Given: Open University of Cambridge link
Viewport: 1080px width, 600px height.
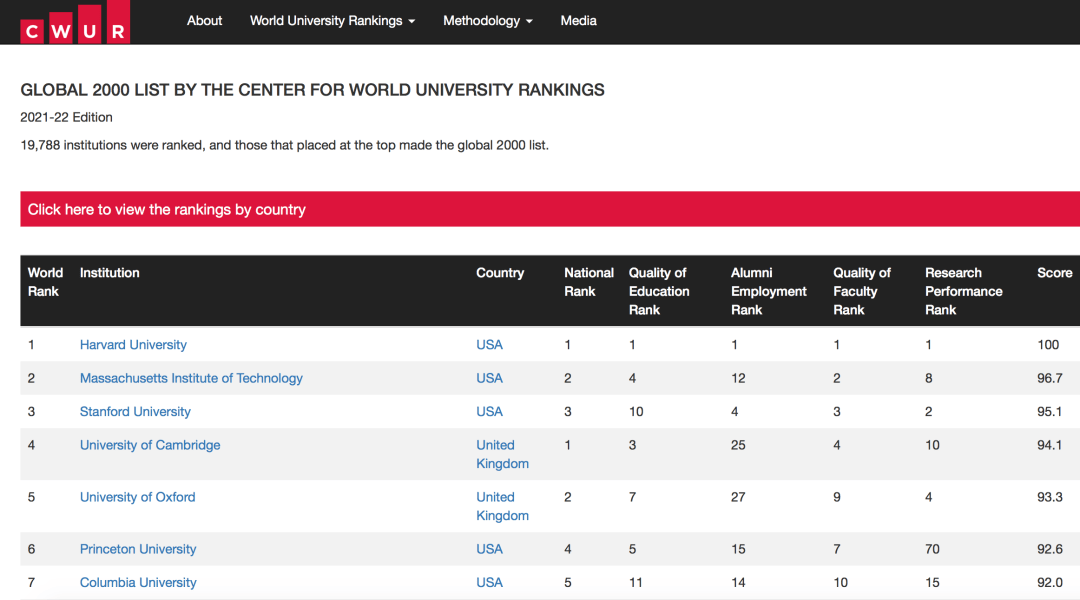Looking at the screenshot, I should point(150,445).
